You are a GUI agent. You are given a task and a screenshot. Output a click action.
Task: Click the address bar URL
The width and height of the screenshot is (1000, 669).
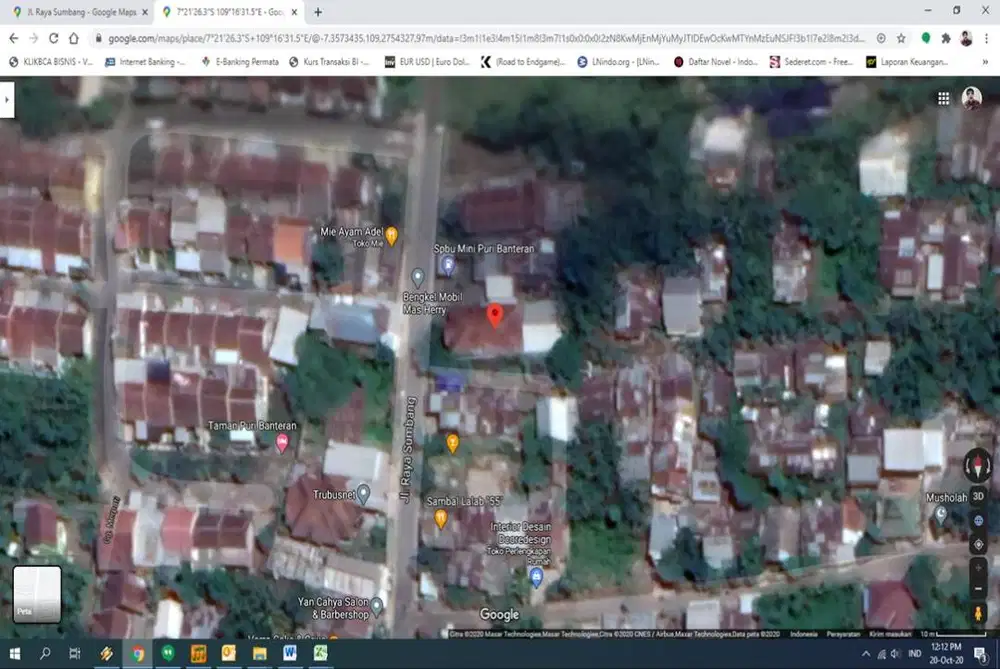click(486, 38)
